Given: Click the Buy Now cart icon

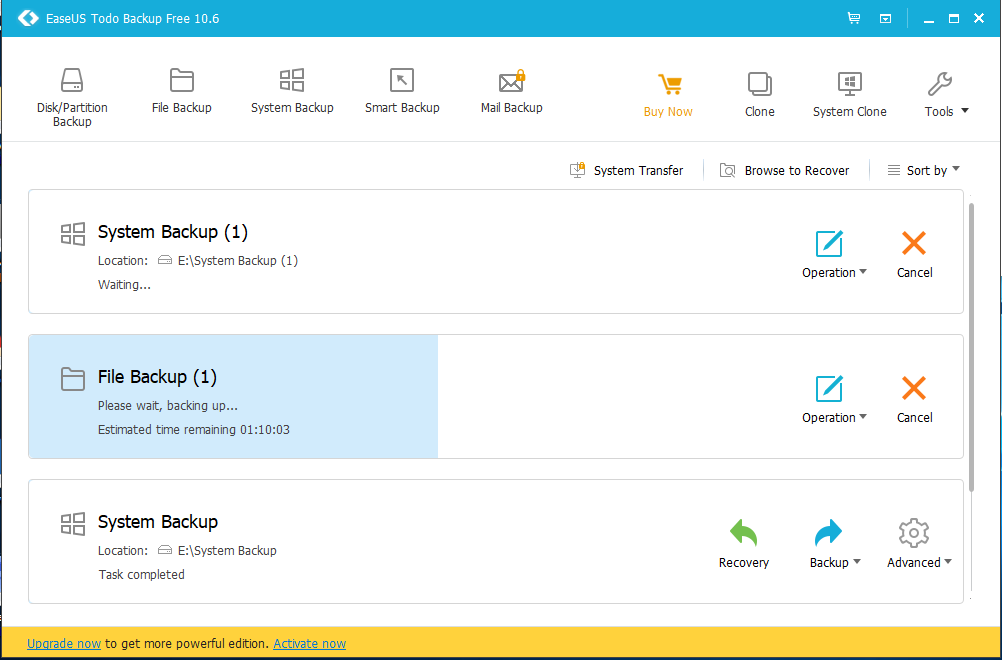Looking at the screenshot, I should tap(669, 85).
